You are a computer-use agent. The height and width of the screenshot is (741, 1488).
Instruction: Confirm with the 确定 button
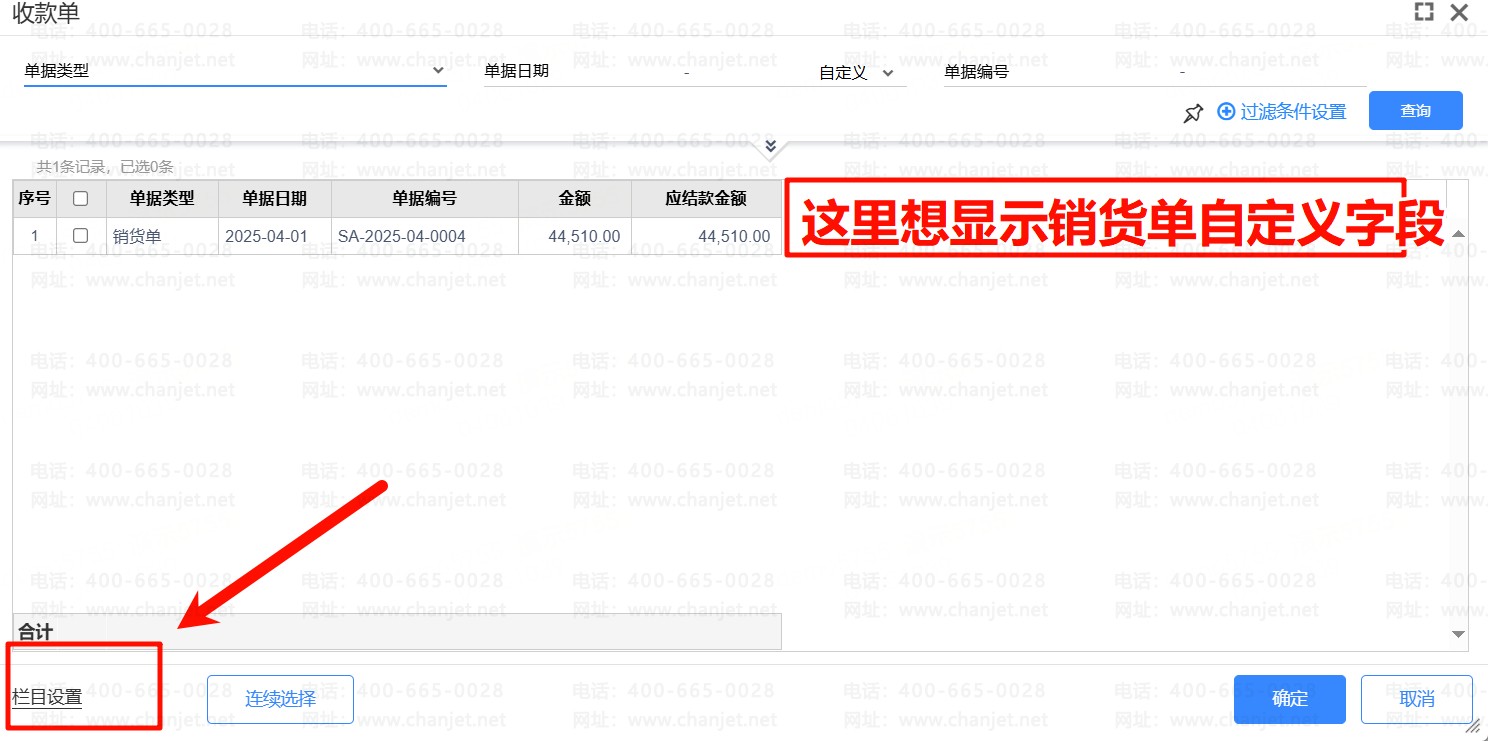click(x=1289, y=699)
